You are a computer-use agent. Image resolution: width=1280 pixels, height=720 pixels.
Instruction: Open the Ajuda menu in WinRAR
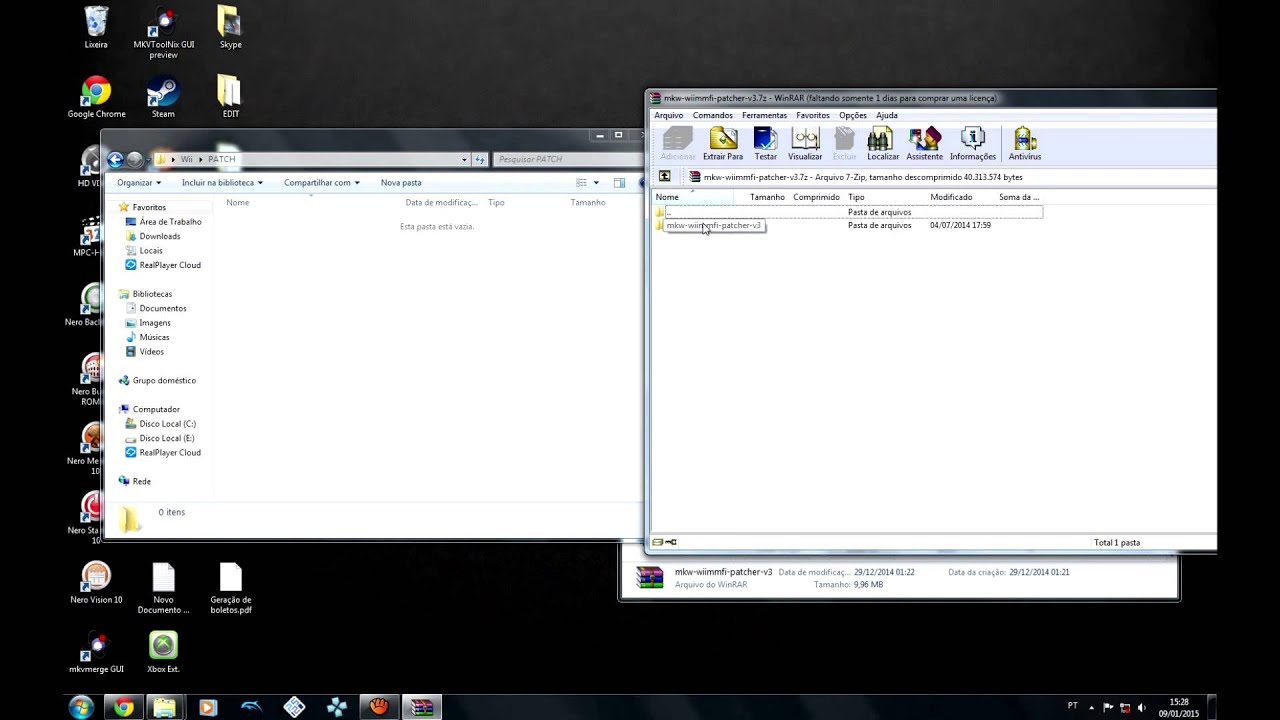tap(887, 115)
